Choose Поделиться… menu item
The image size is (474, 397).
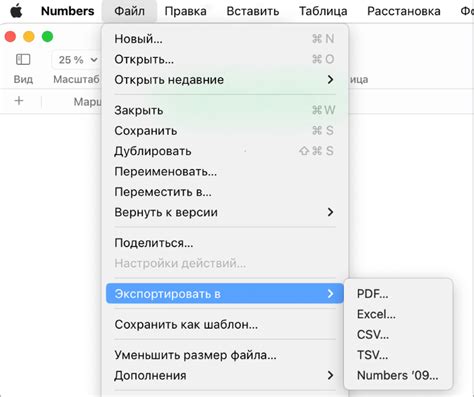[x=225, y=243]
